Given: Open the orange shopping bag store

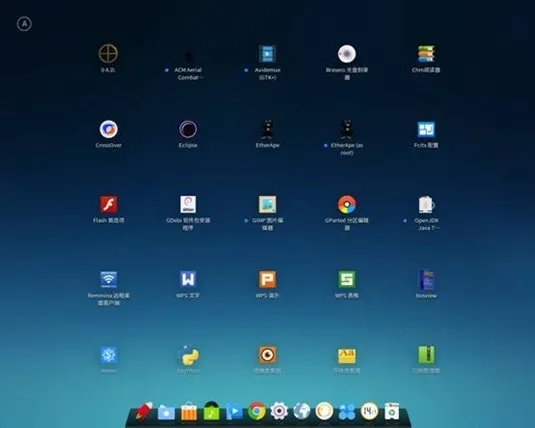Looking at the screenshot, I should 189,411.
